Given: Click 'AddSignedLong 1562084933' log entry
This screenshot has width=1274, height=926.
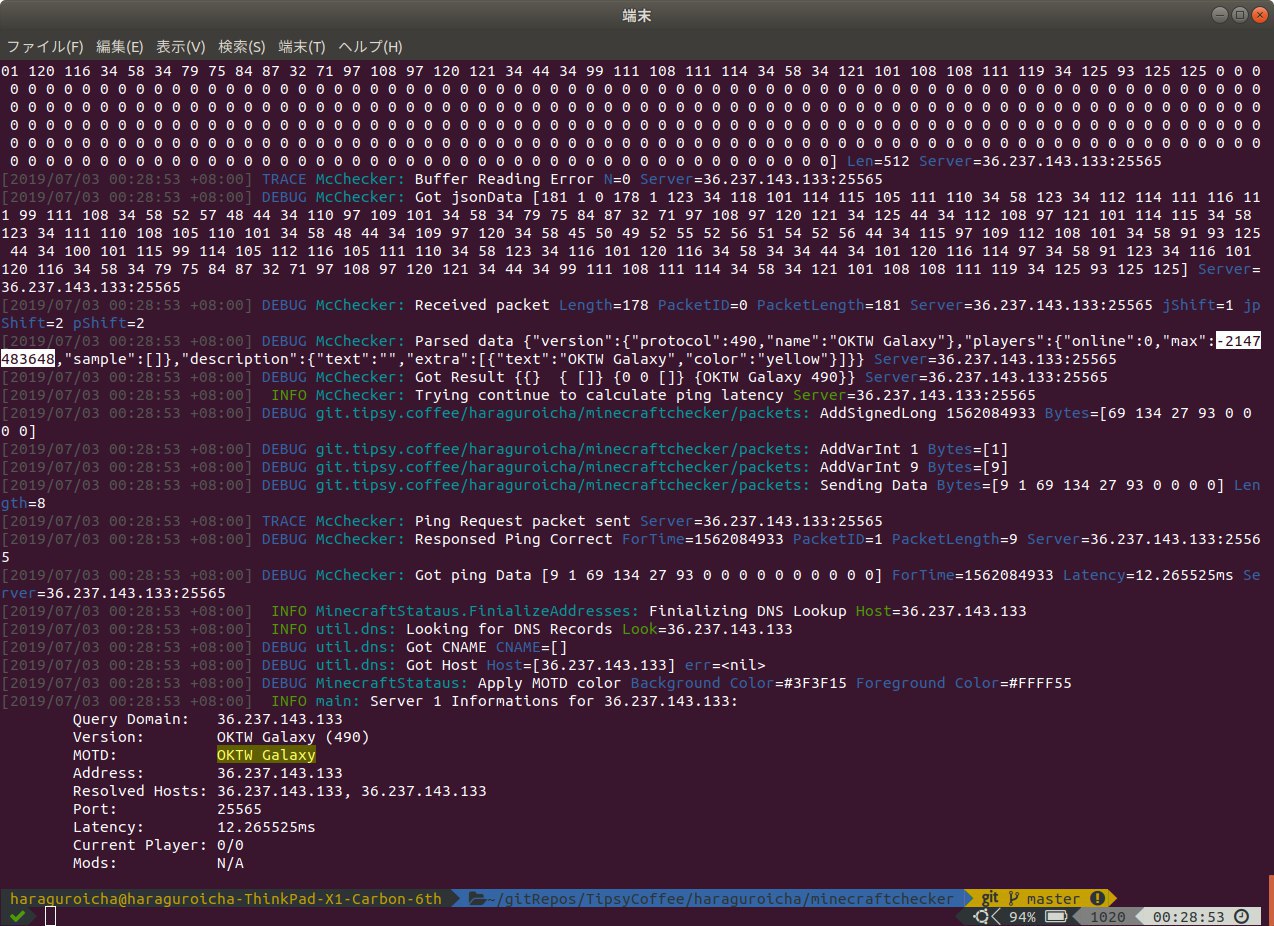Looking at the screenshot, I should pos(927,413).
